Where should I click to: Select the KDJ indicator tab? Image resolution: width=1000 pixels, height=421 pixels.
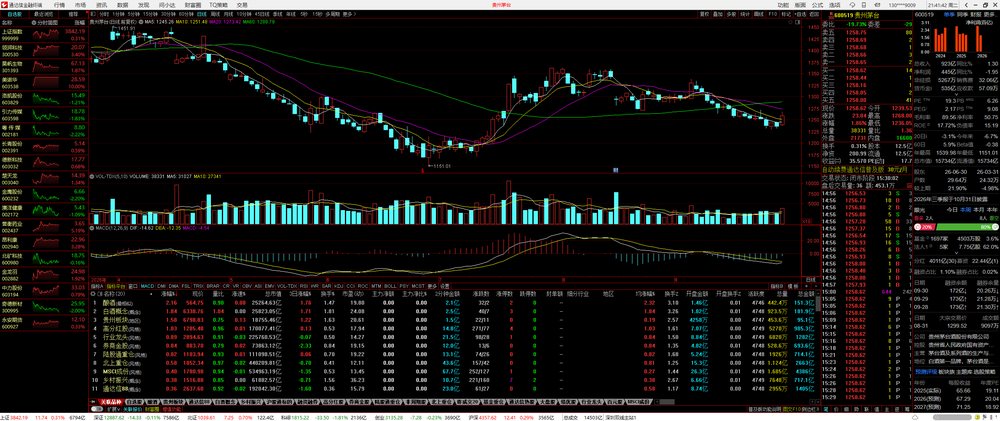(x=341, y=286)
